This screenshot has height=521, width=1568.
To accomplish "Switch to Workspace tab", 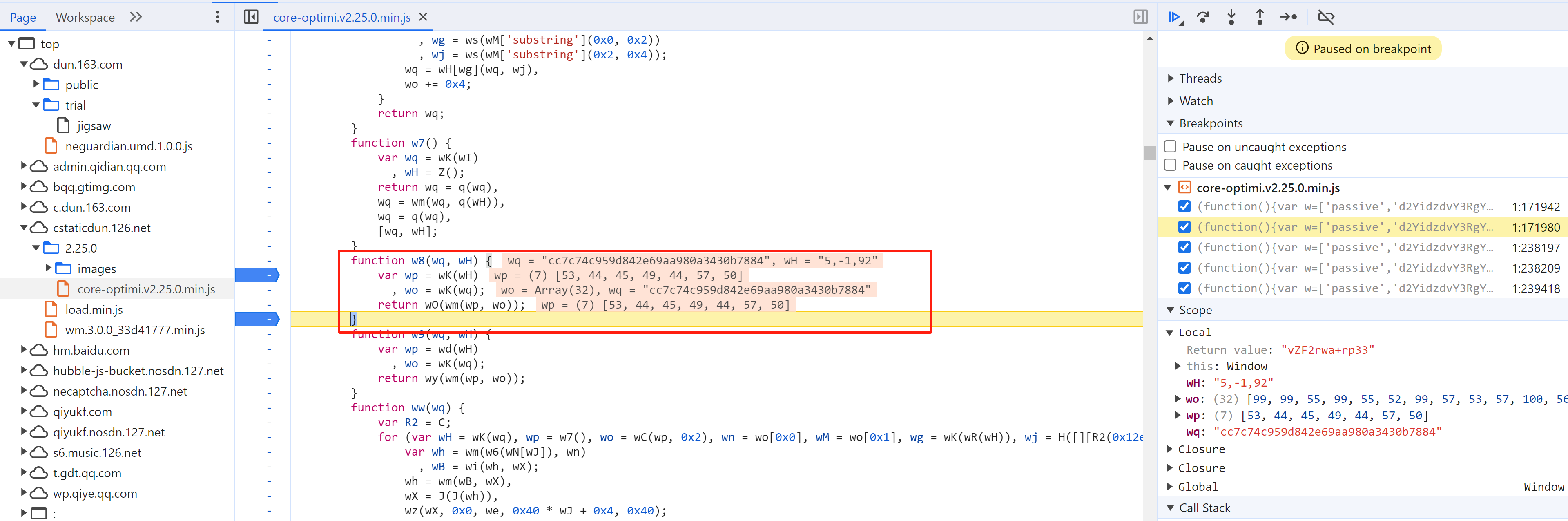I will click(85, 17).
